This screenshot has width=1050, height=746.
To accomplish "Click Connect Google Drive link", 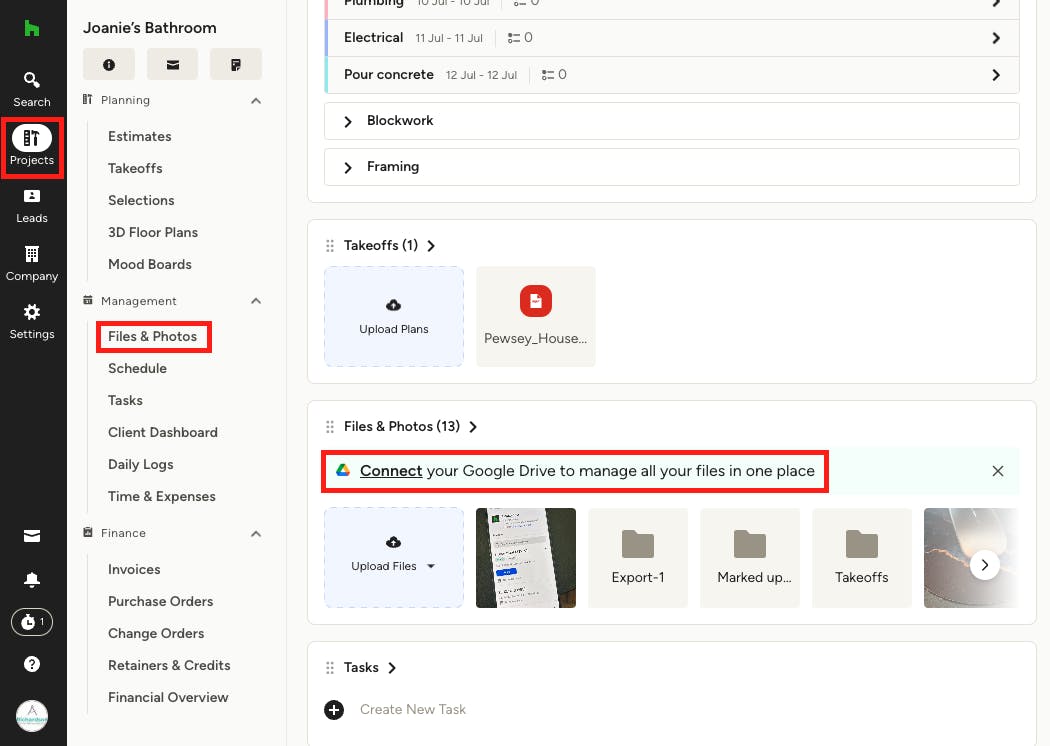I will pos(391,471).
